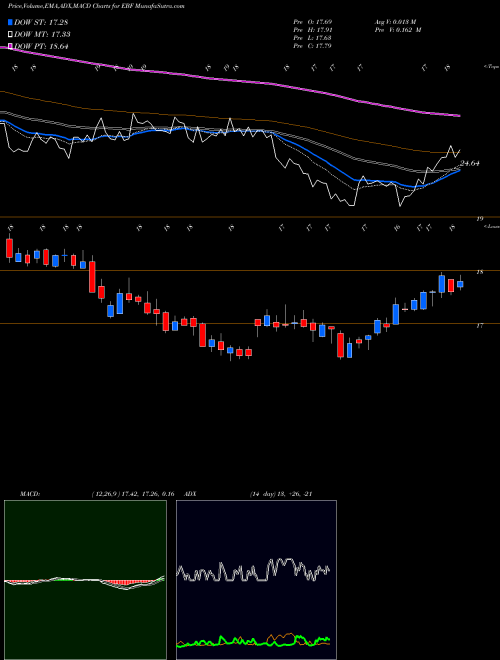Click the 'MACD:' panel heading

(29, 494)
